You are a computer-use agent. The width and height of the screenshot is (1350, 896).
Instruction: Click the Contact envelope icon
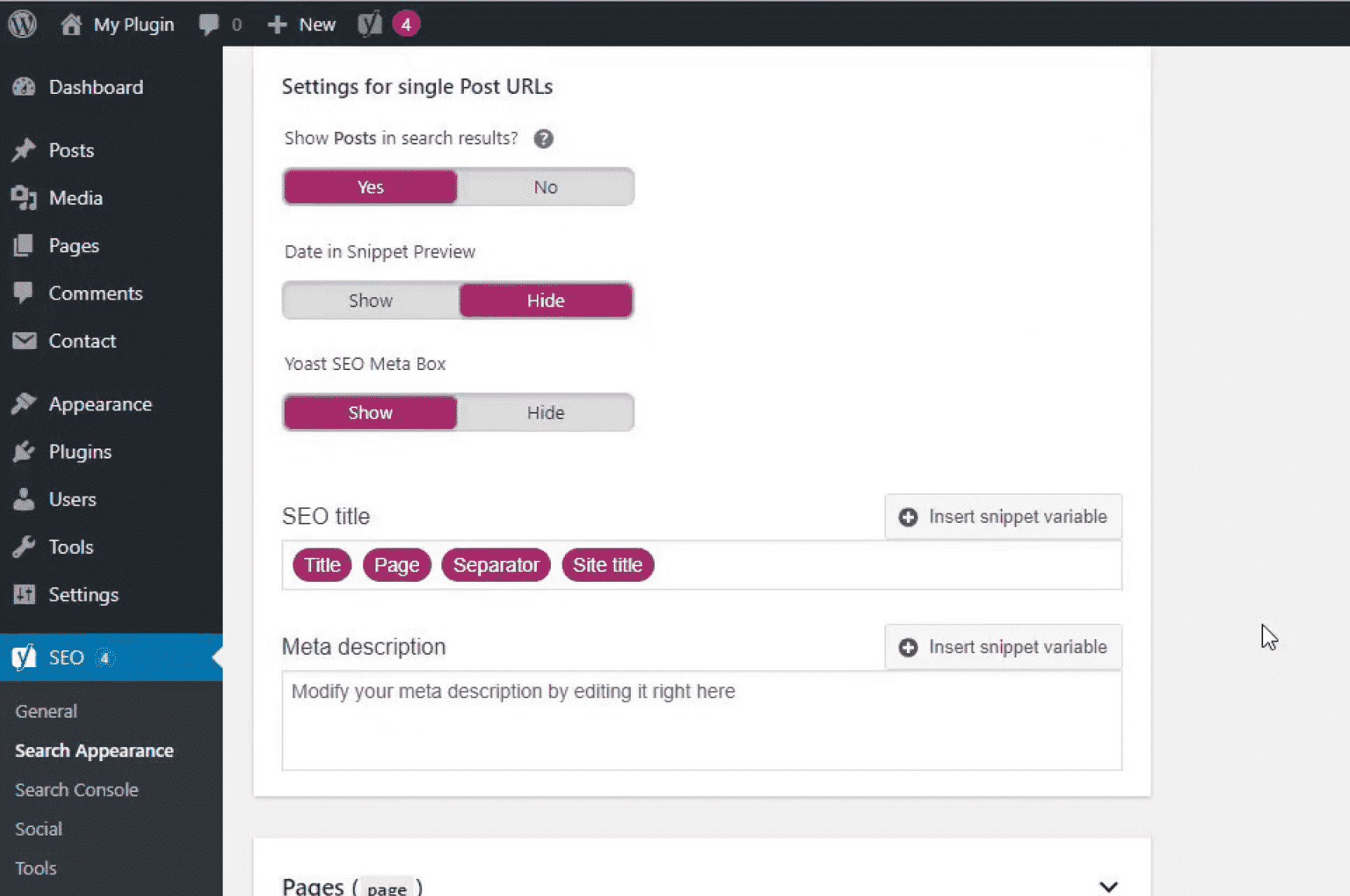[24, 341]
